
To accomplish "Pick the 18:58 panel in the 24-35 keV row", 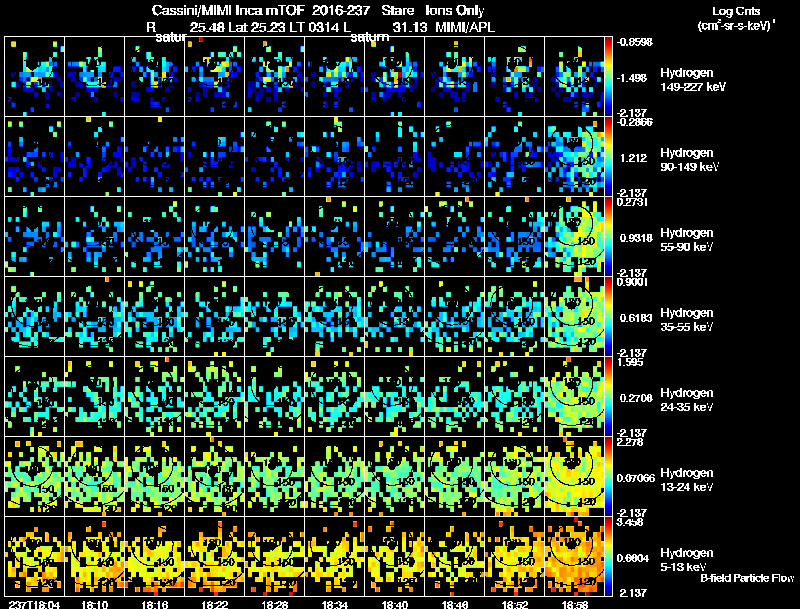I will pyautogui.click(x=574, y=396).
